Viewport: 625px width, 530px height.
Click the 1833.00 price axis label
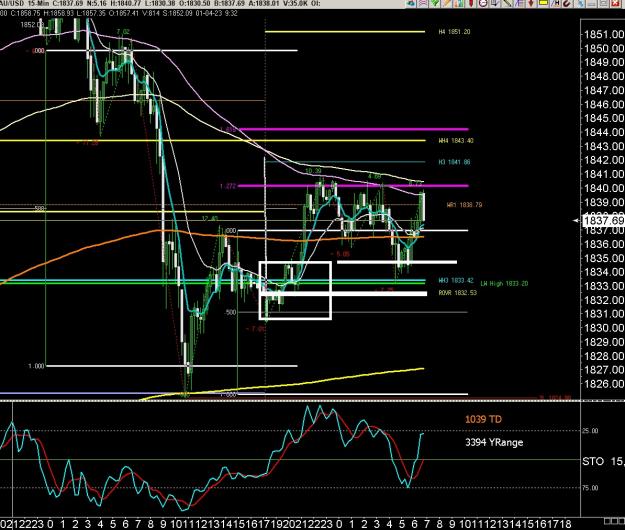[604, 286]
